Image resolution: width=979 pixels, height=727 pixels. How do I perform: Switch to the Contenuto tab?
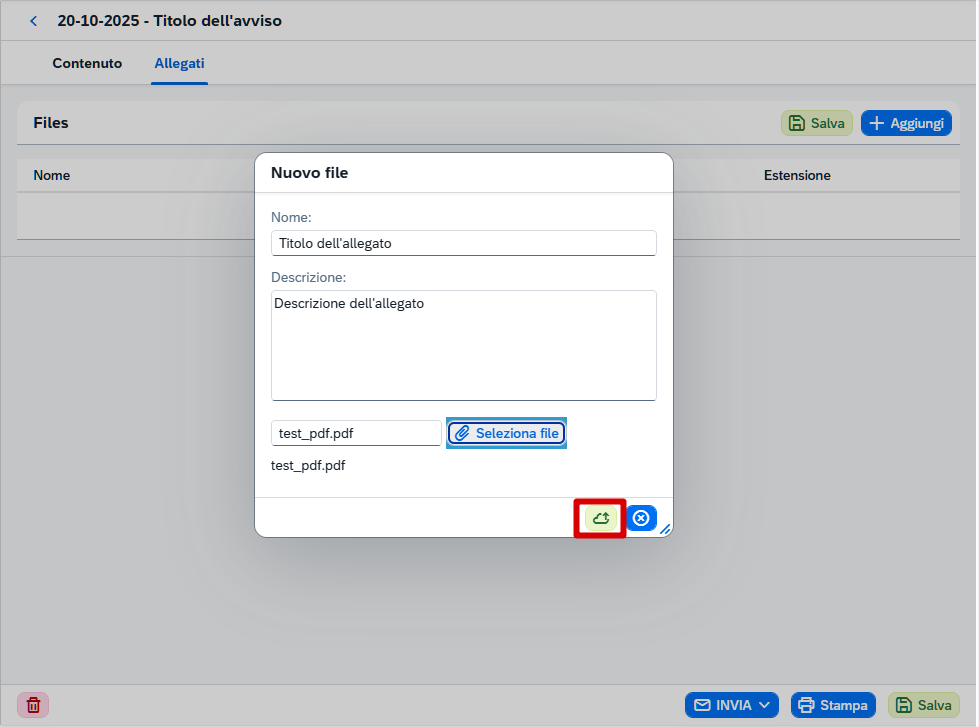(87, 63)
